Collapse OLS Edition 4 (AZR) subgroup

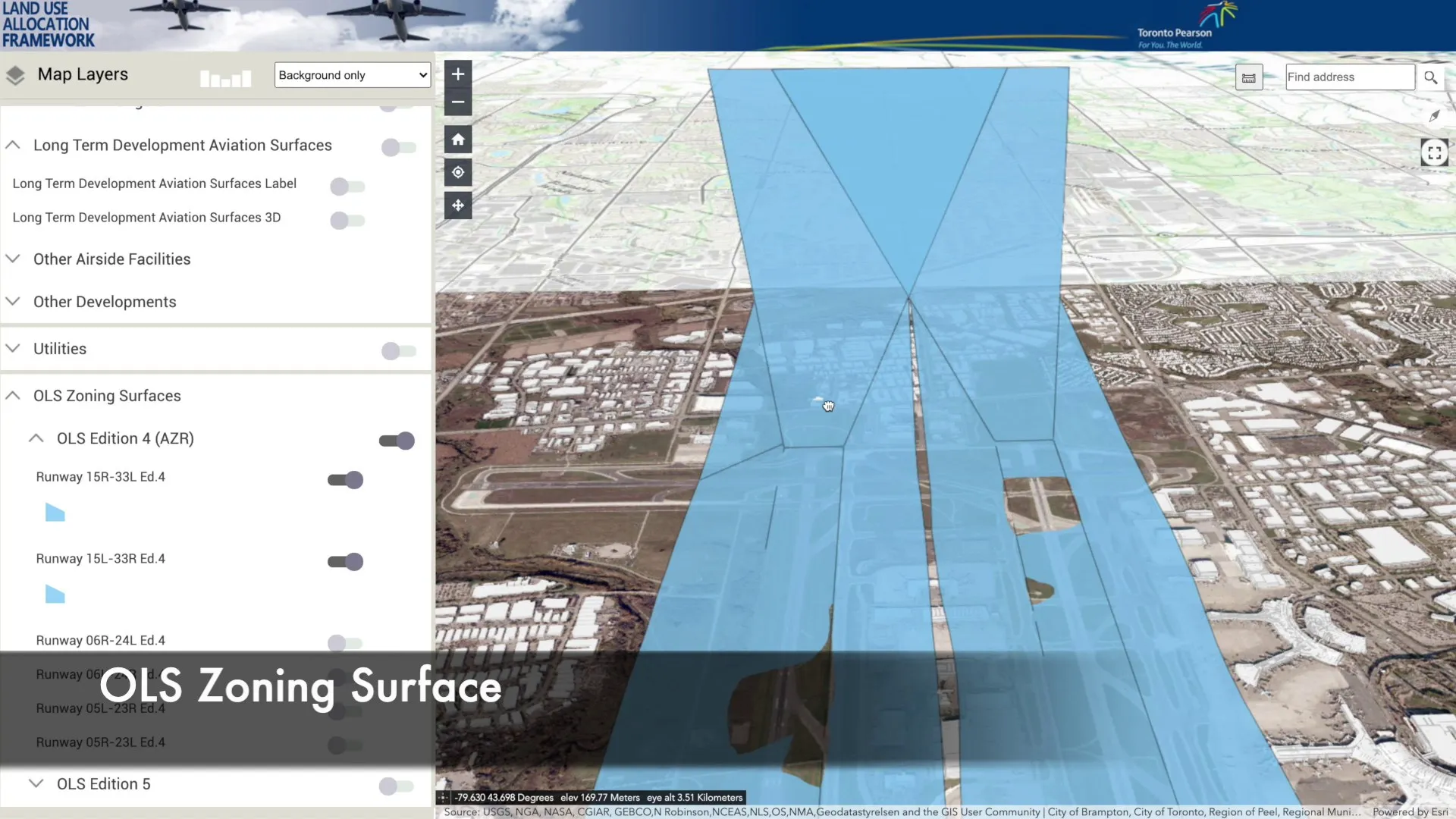tap(36, 438)
